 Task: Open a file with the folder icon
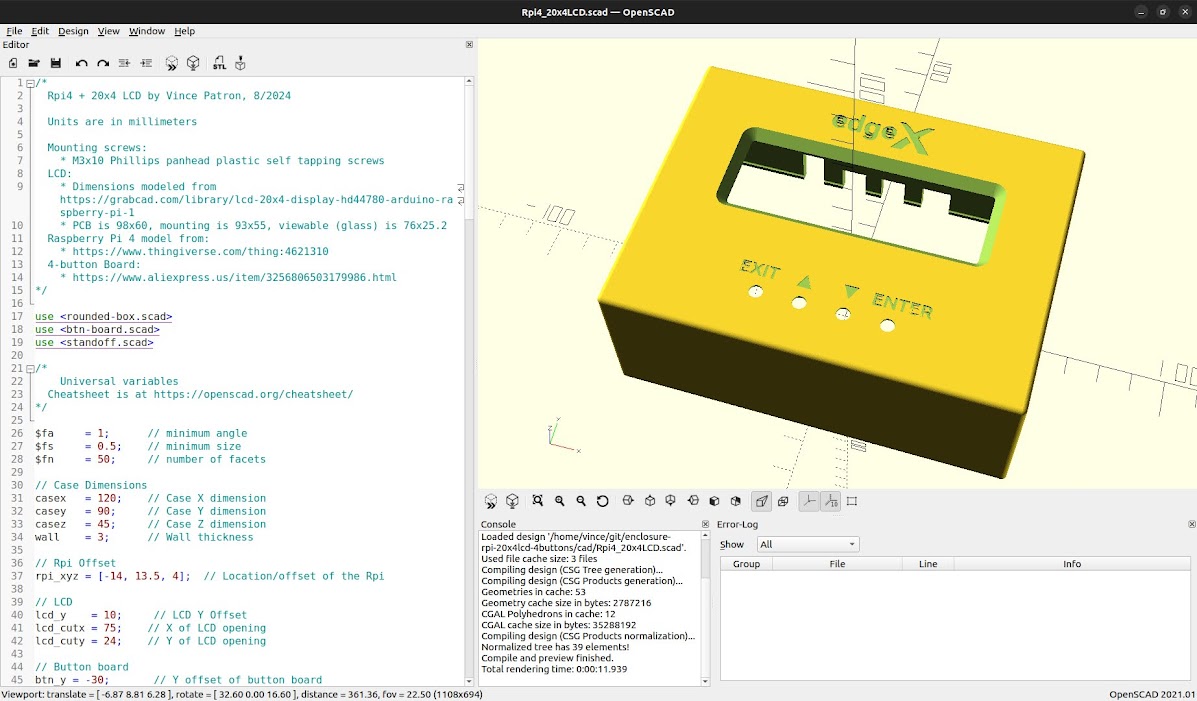pyautogui.click(x=34, y=63)
